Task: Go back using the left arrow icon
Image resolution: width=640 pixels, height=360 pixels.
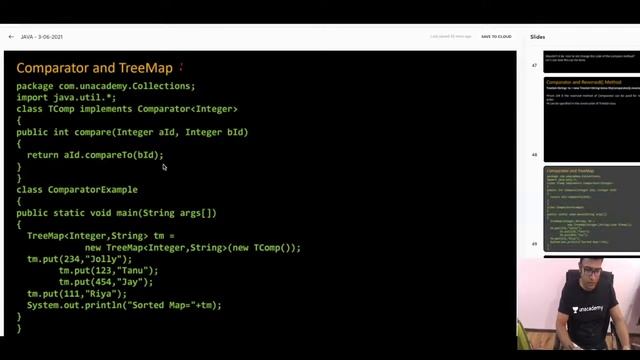Action: (x=11, y=37)
